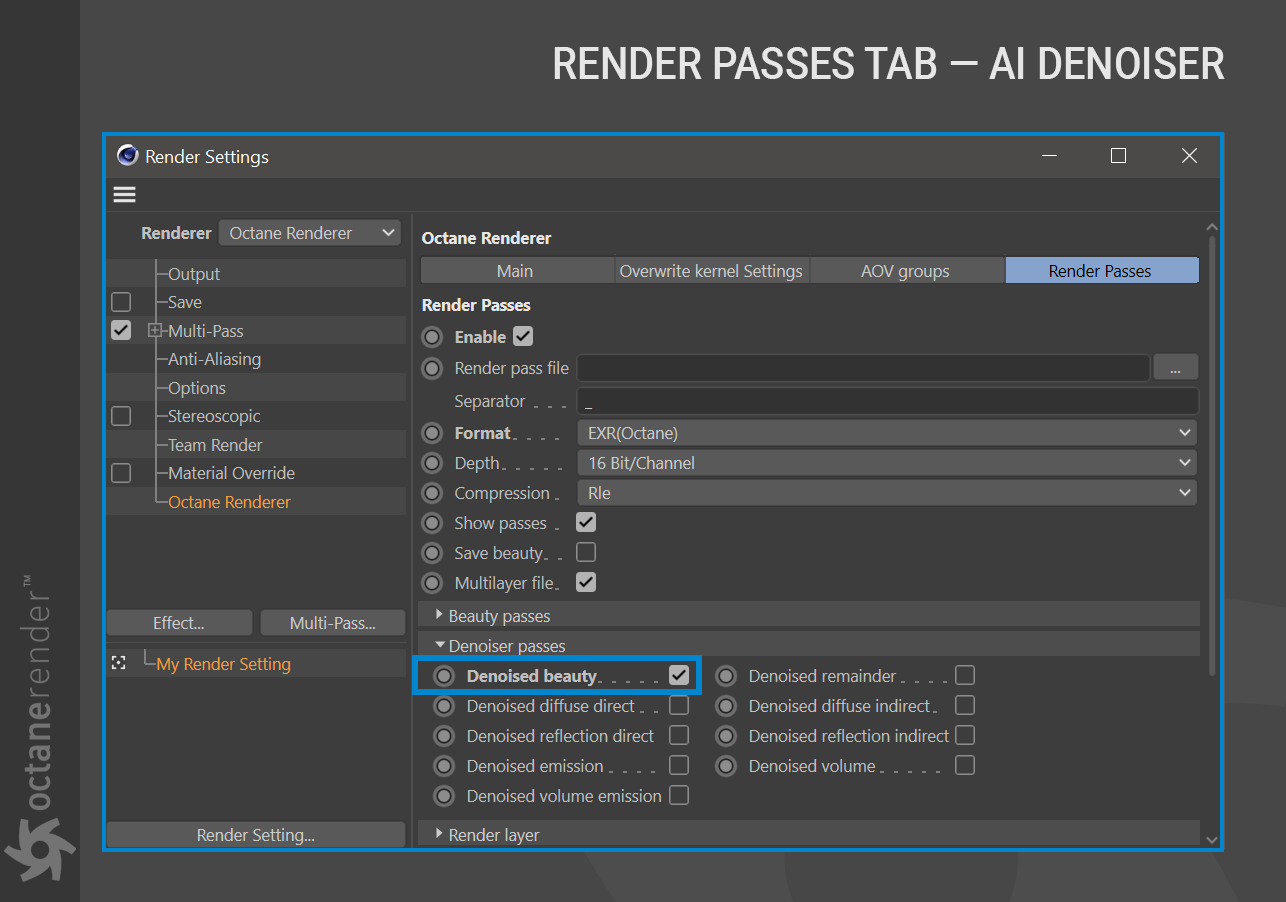This screenshot has width=1286, height=902.
Task: Click the animation dot beside Multilayer file
Action: tap(432, 583)
